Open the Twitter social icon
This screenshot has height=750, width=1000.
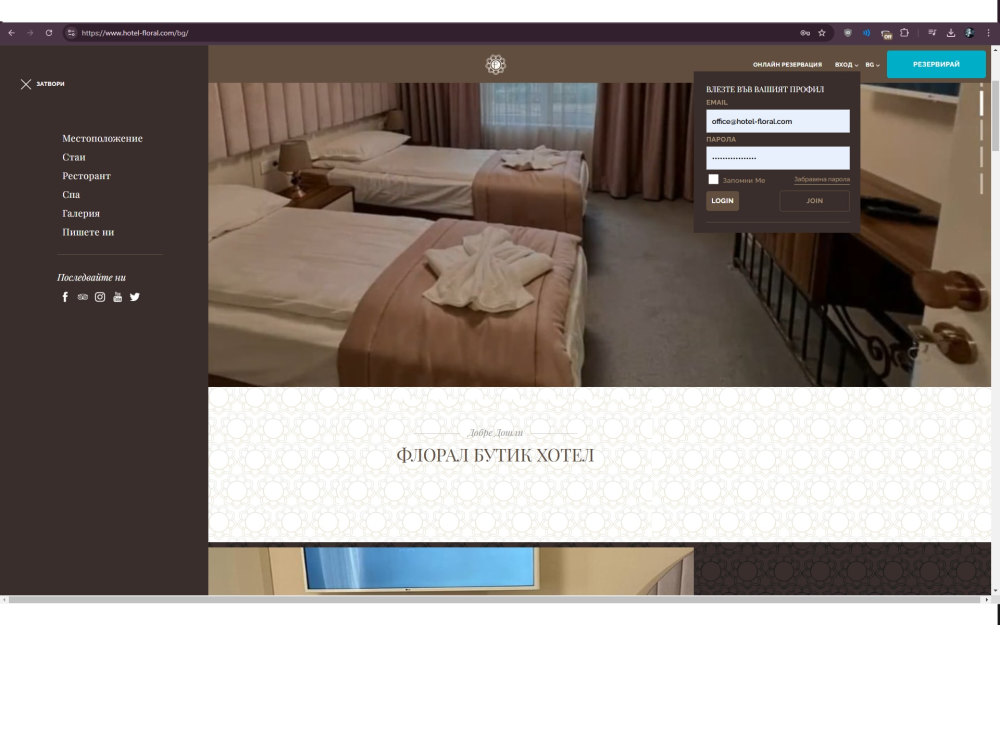pyautogui.click(x=135, y=297)
